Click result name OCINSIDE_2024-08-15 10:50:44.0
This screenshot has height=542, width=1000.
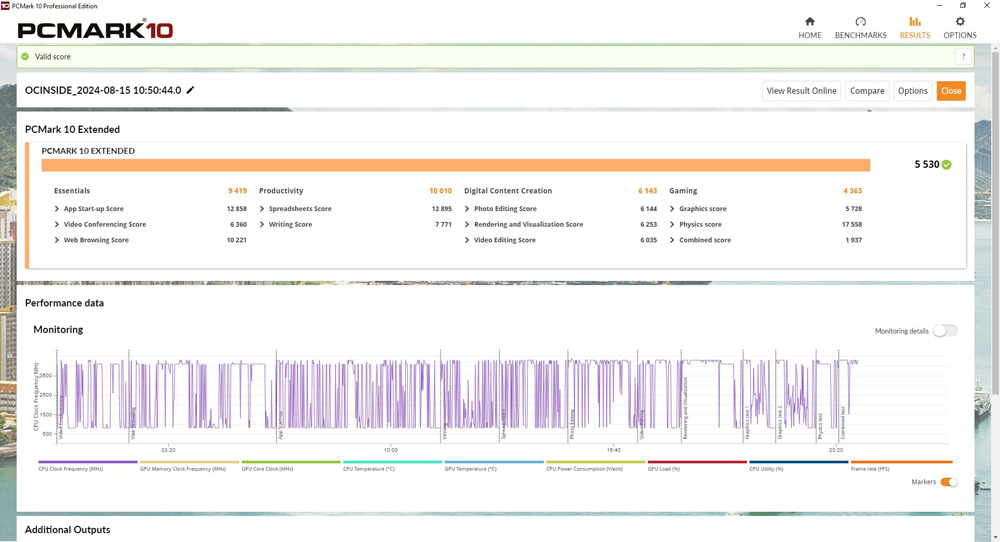[x=103, y=90]
